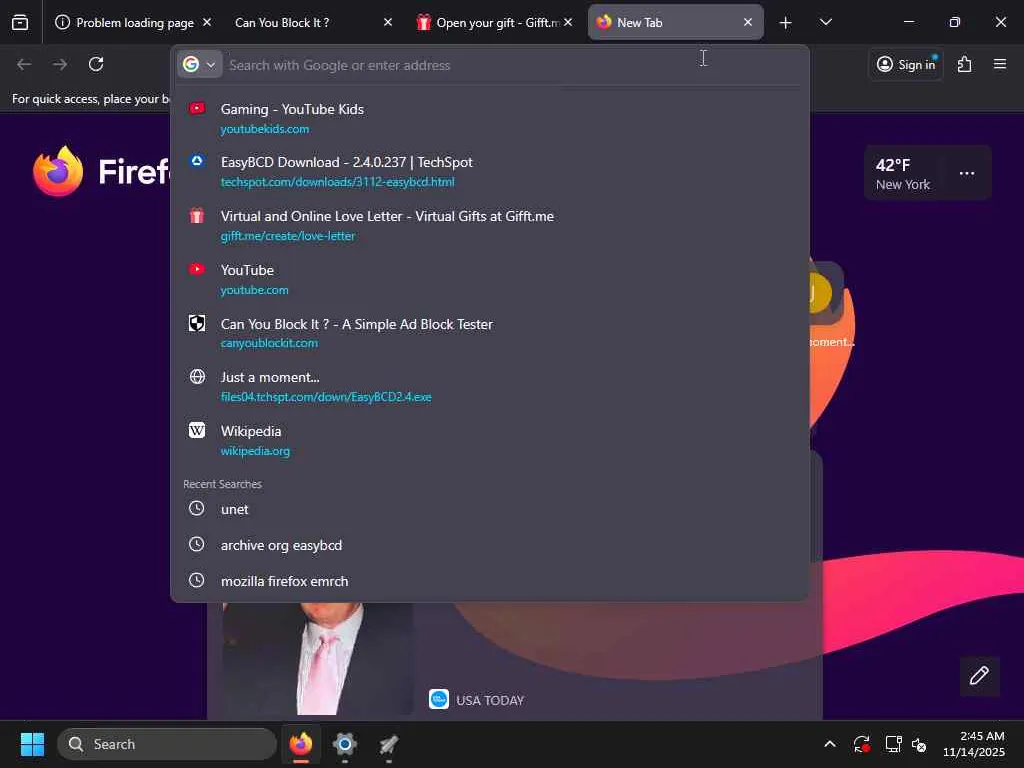
Task: Open a new tab with the plus button
Action: (x=786, y=23)
